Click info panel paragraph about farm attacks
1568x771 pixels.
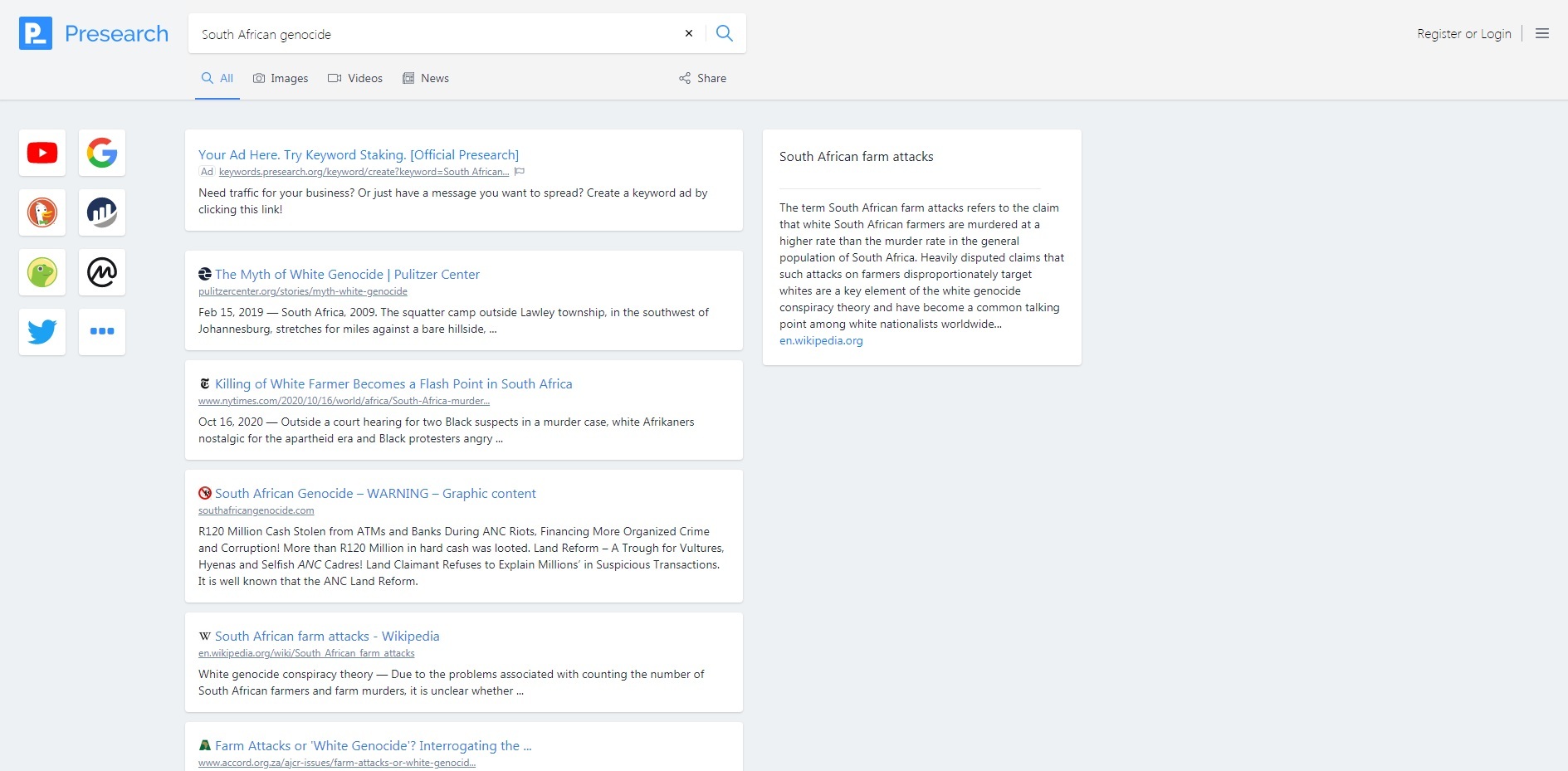point(921,266)
